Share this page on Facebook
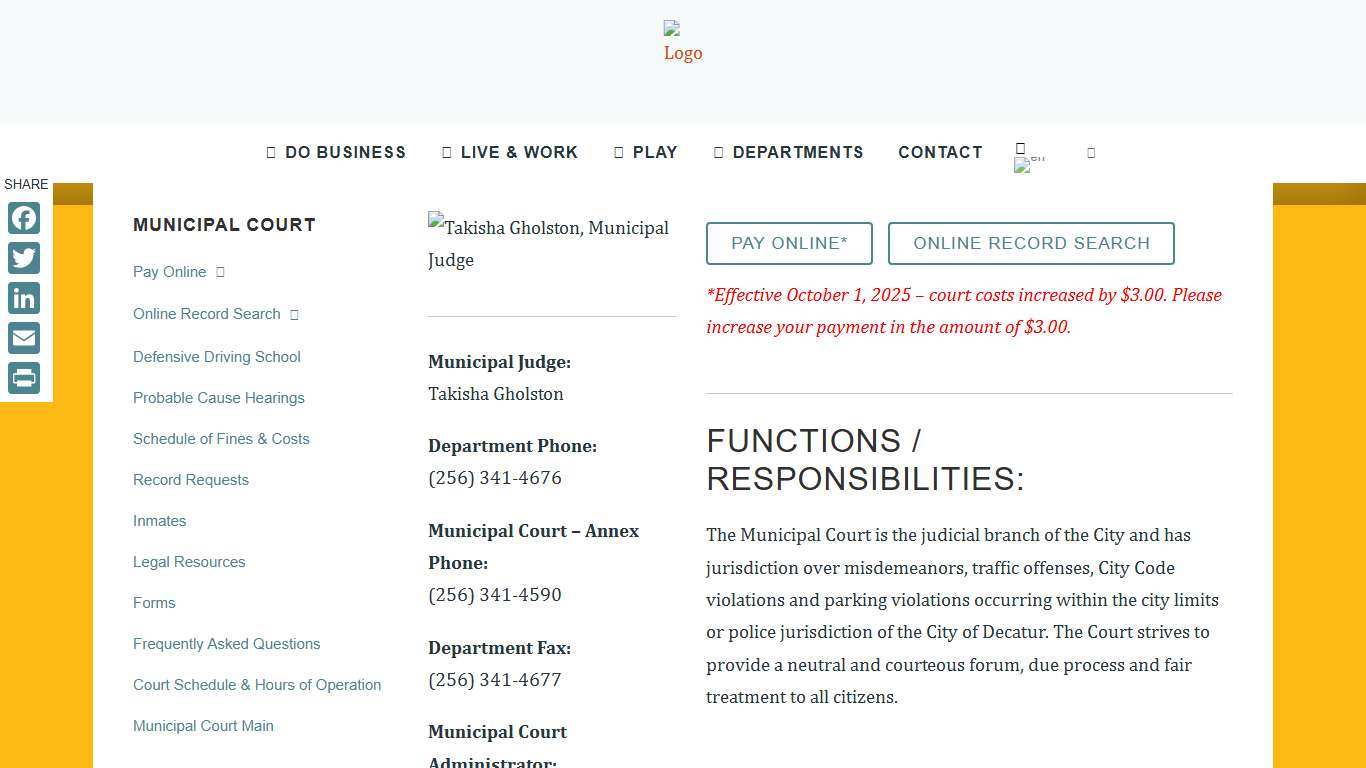The height and width of the screenshot is (768, 1366). (24, 218)
